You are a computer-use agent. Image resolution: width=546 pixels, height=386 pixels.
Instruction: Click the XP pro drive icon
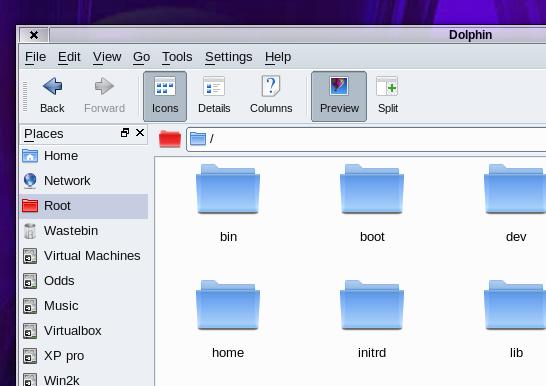(30, 356)
